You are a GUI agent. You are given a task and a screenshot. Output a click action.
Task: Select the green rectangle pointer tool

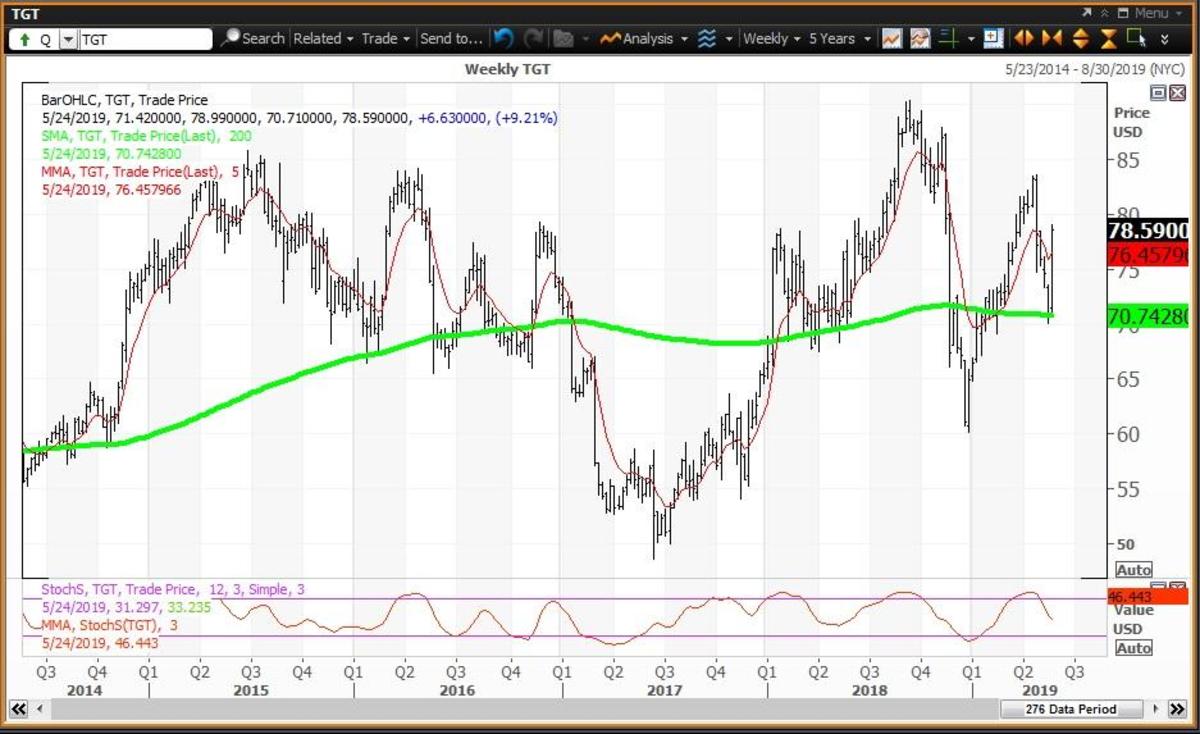click(x=1135, y=39)
